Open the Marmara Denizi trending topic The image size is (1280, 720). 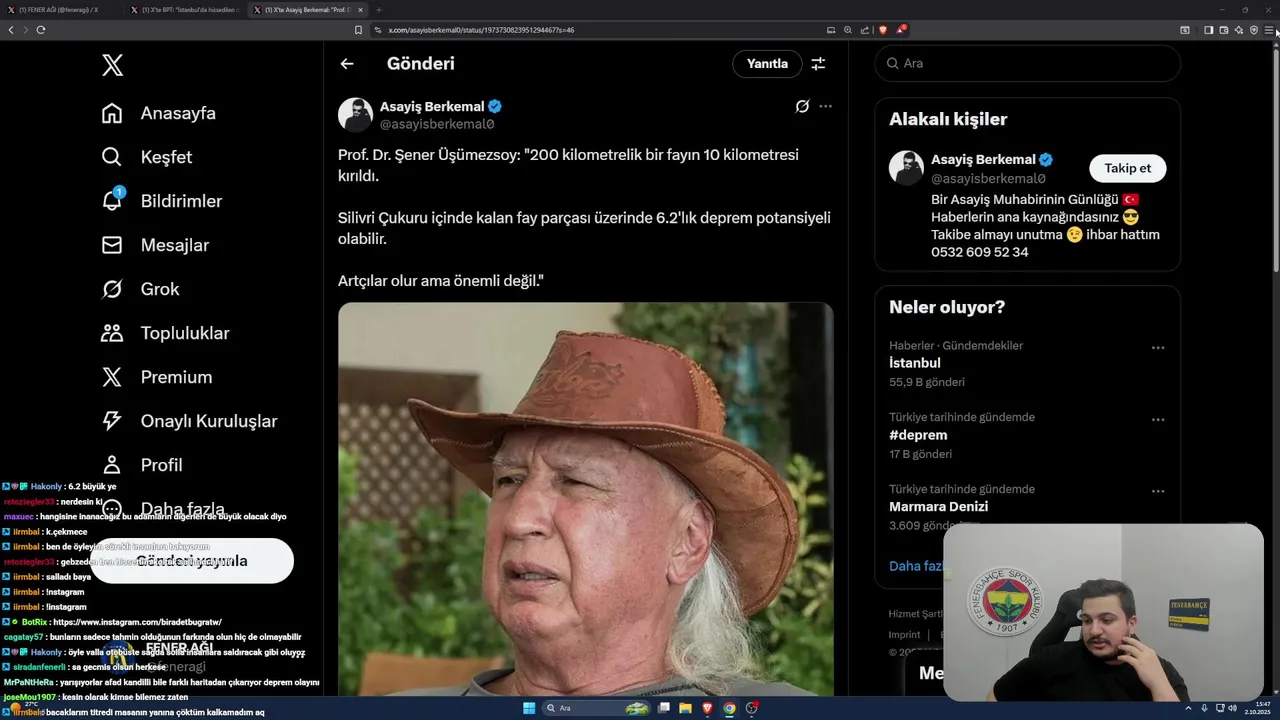[x=938, y=507]
